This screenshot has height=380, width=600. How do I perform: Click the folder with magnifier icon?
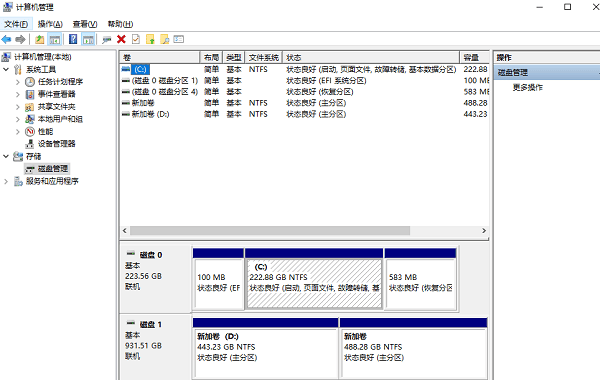coord(165,39)
